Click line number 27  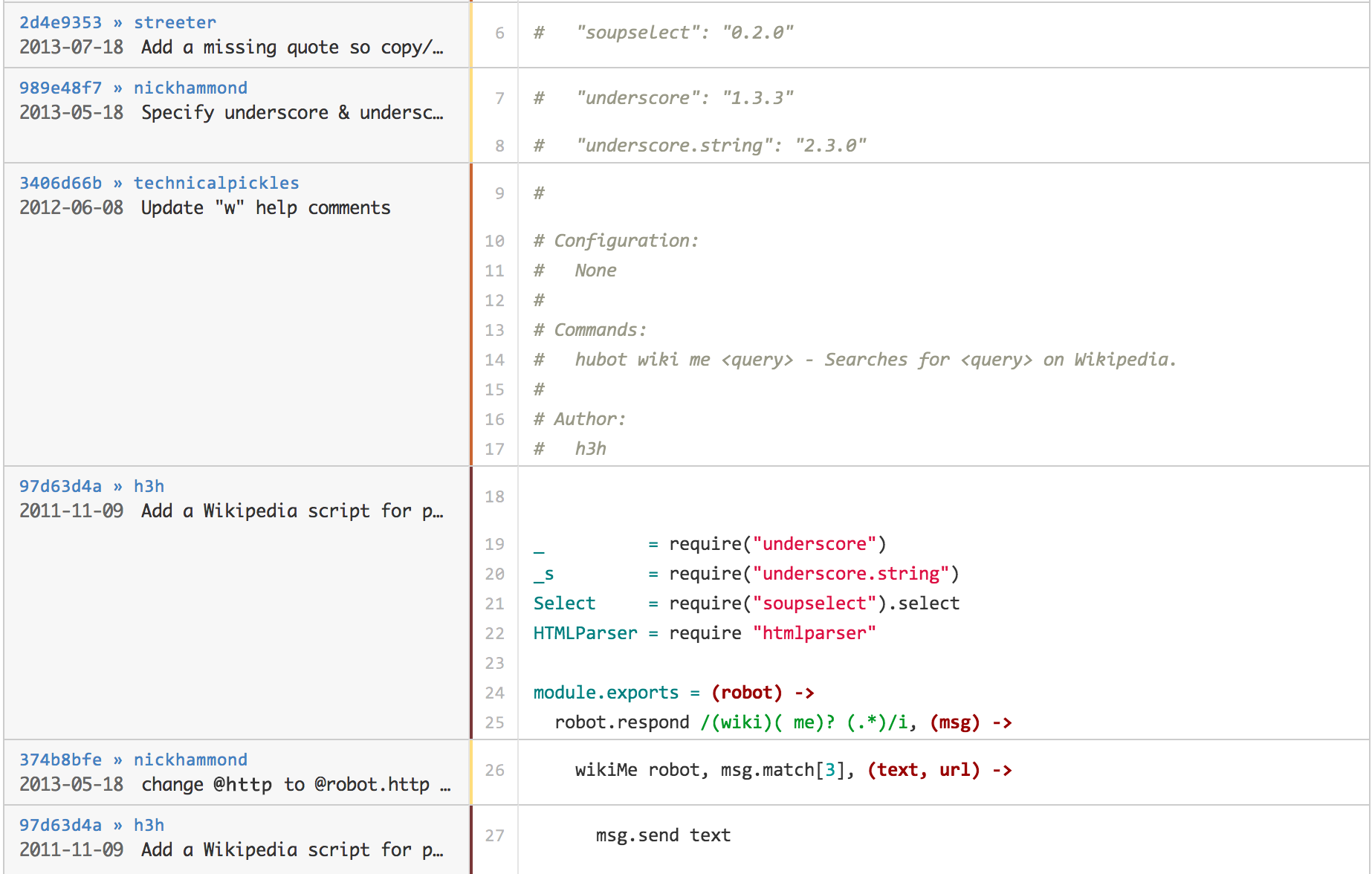[495, 835]
